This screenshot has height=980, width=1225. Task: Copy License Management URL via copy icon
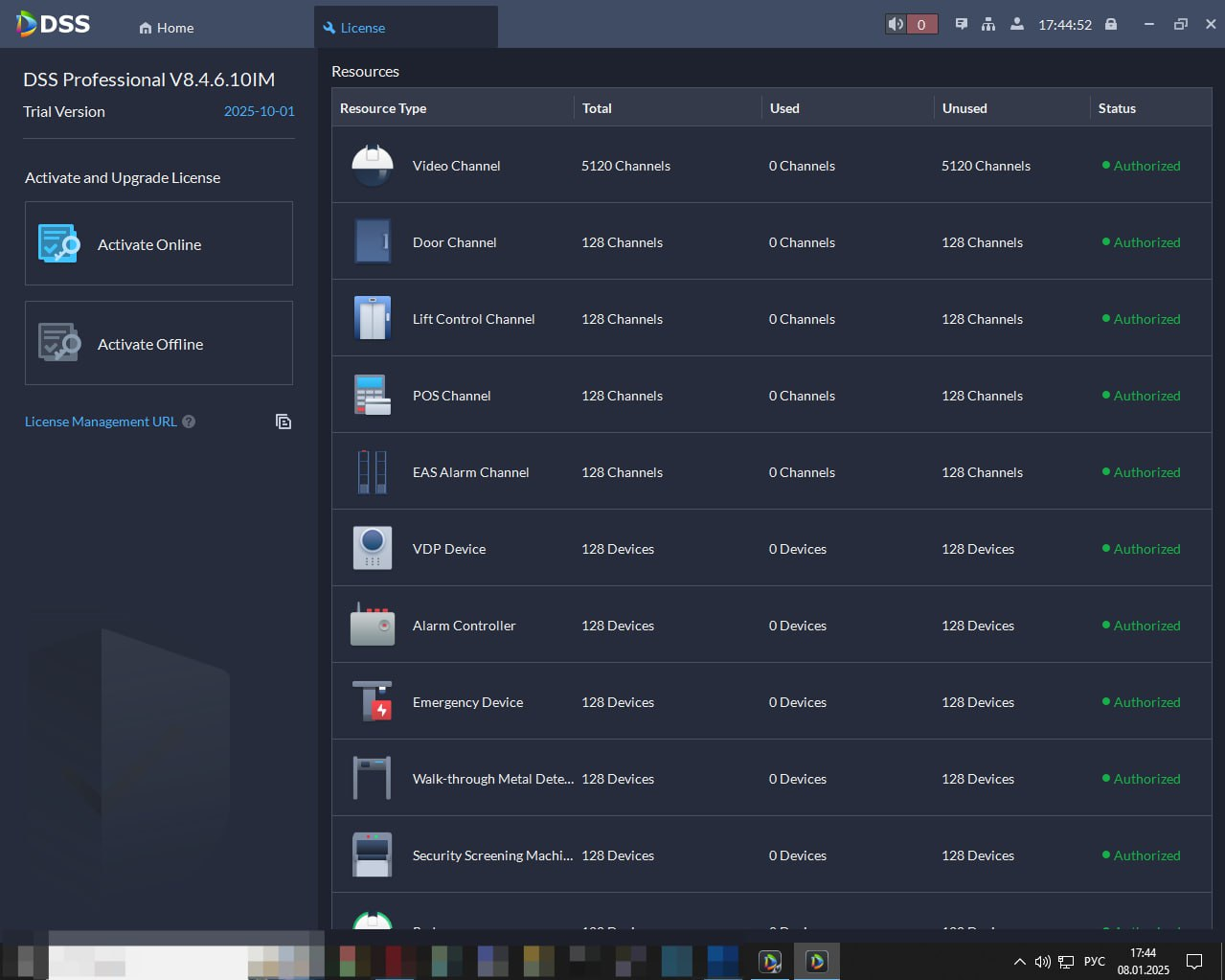pyautogui.click(x=284, y=422)
